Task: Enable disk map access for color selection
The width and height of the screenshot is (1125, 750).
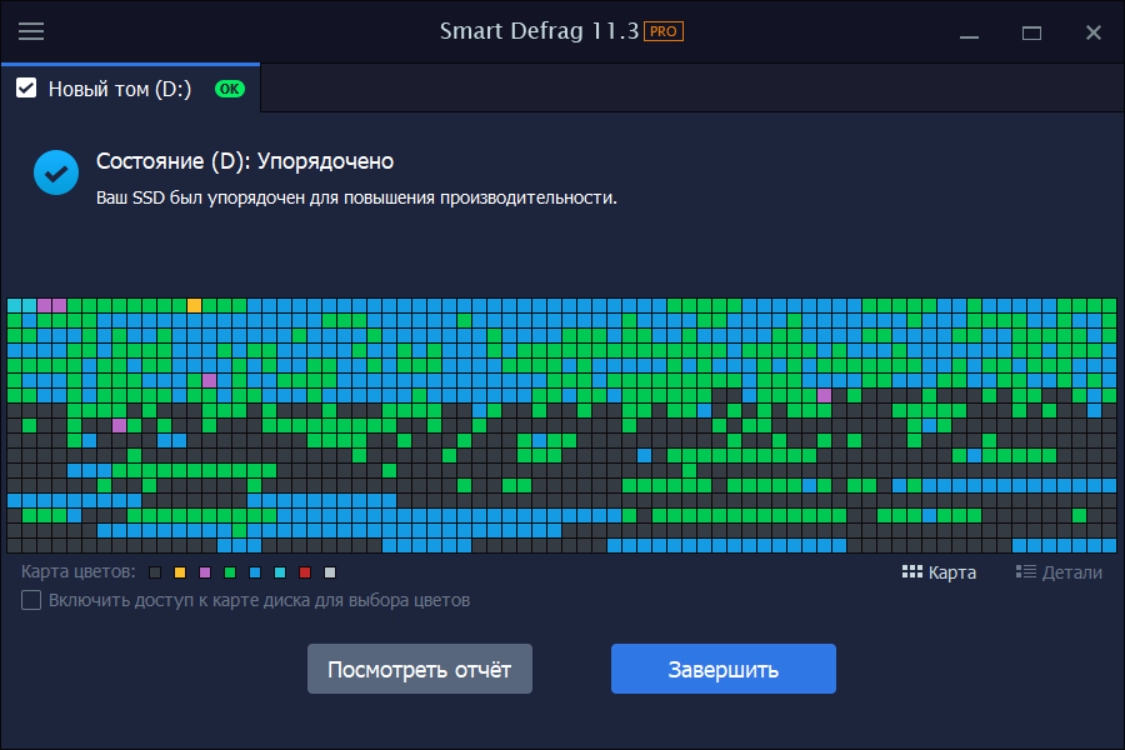Action: coord(31,600)
